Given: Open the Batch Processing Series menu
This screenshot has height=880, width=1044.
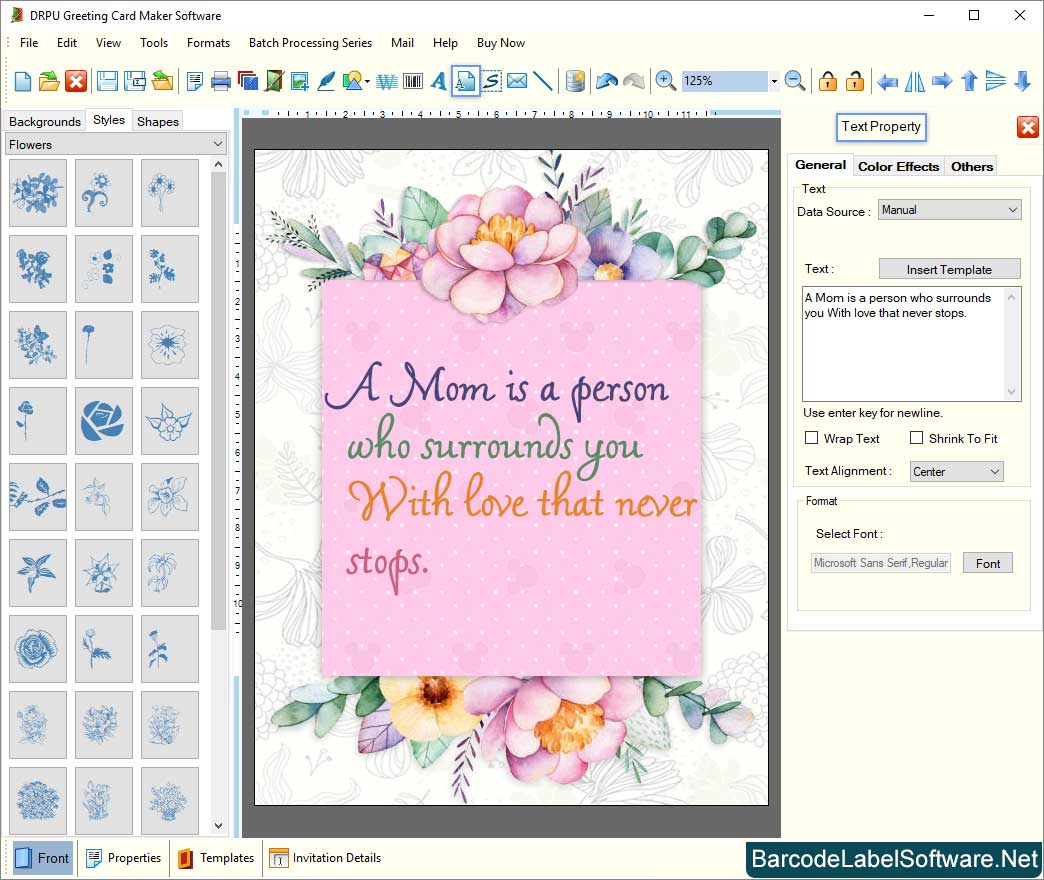Looking at the screenshot, I should 310,43.
